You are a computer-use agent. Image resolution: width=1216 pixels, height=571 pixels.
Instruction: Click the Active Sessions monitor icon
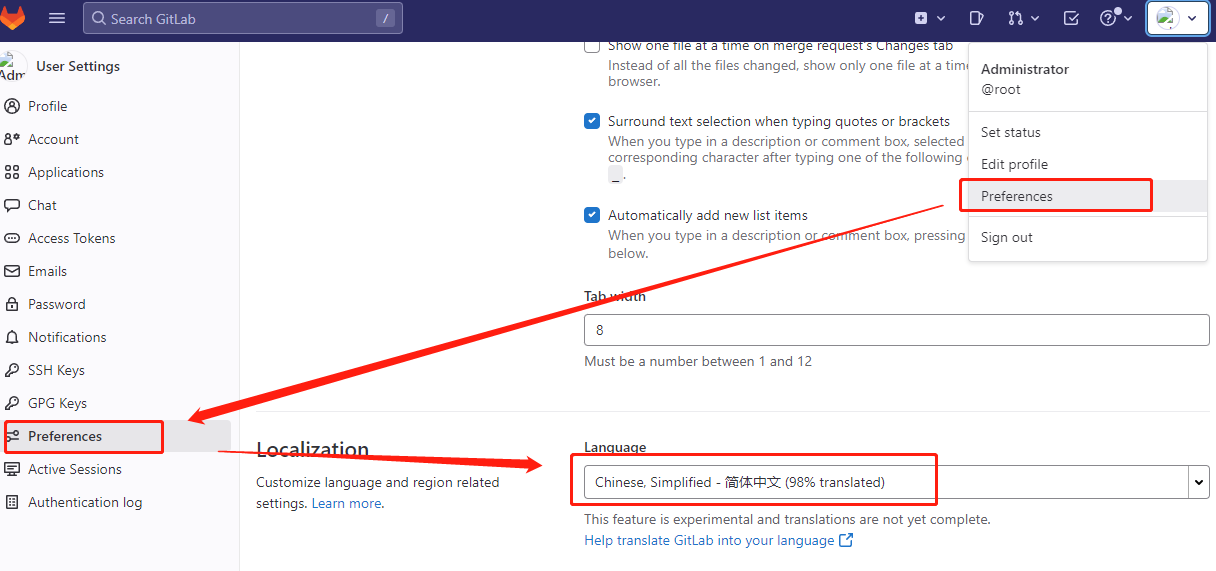pos(12,469)
